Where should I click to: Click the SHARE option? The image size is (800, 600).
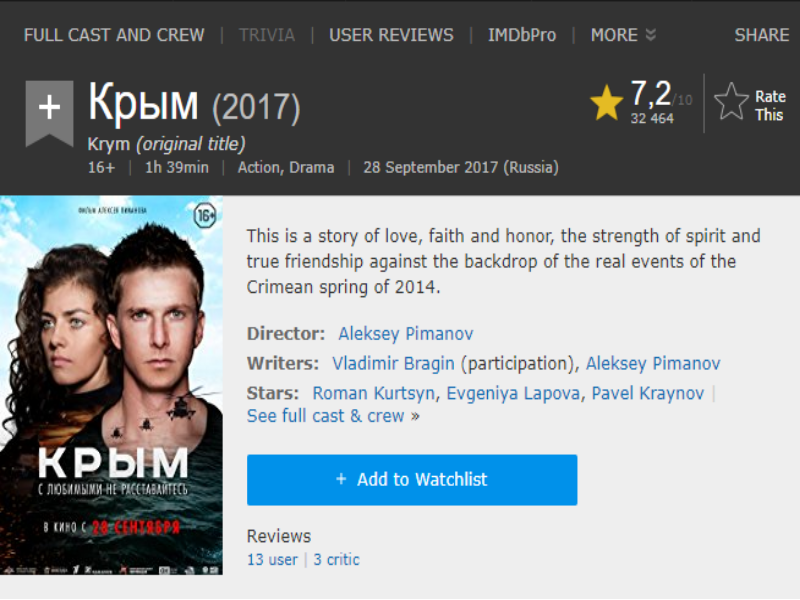[761, 35]
